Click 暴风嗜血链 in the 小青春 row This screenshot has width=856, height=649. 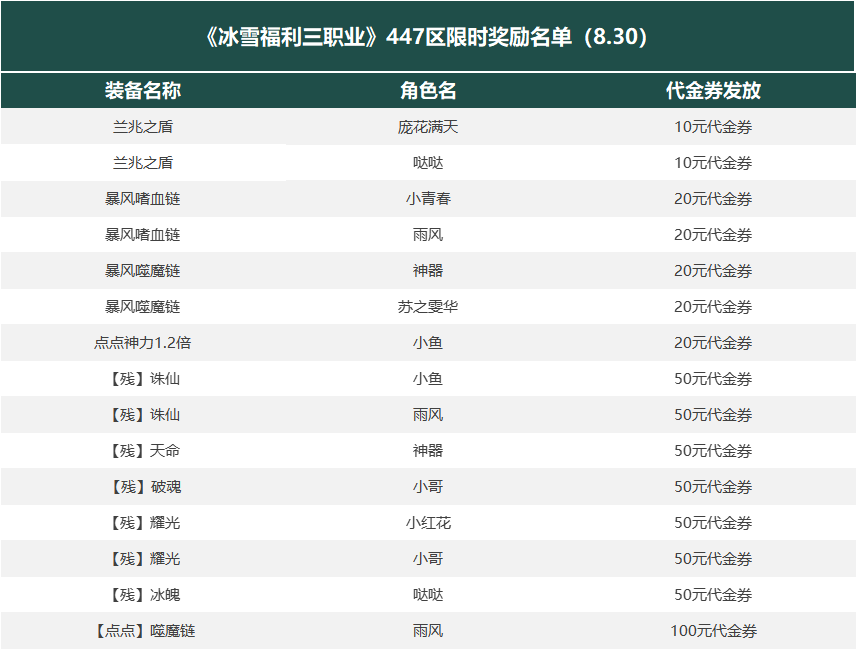142,199
